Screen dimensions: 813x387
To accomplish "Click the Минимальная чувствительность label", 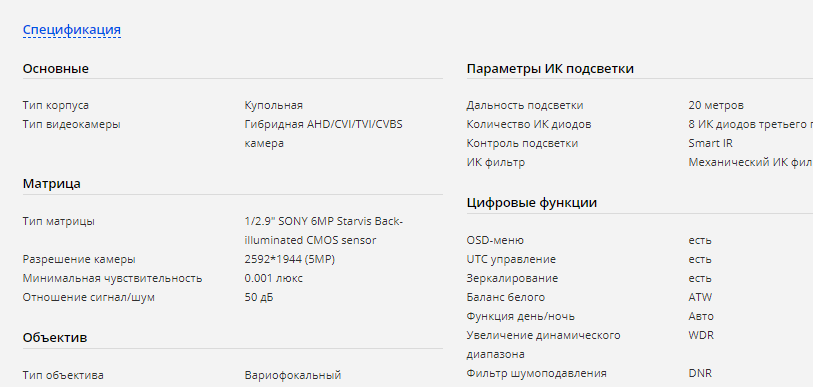I will 112,279.
